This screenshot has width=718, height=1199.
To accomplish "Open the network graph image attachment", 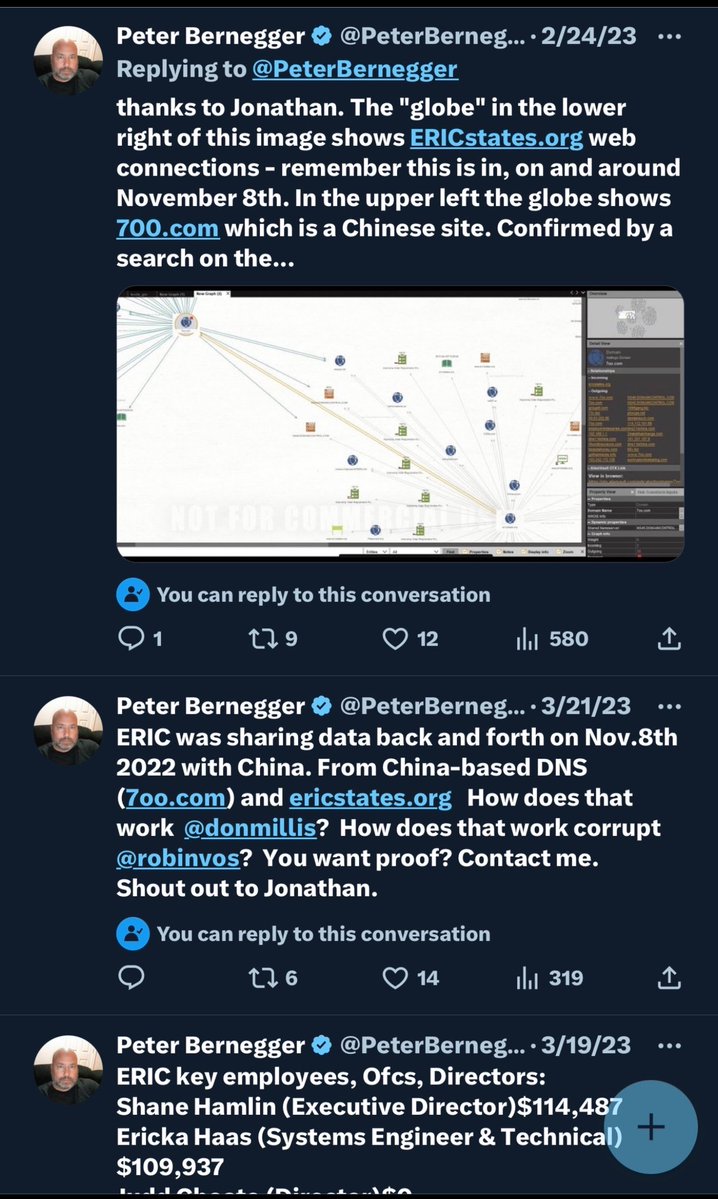I will (400, 423).
